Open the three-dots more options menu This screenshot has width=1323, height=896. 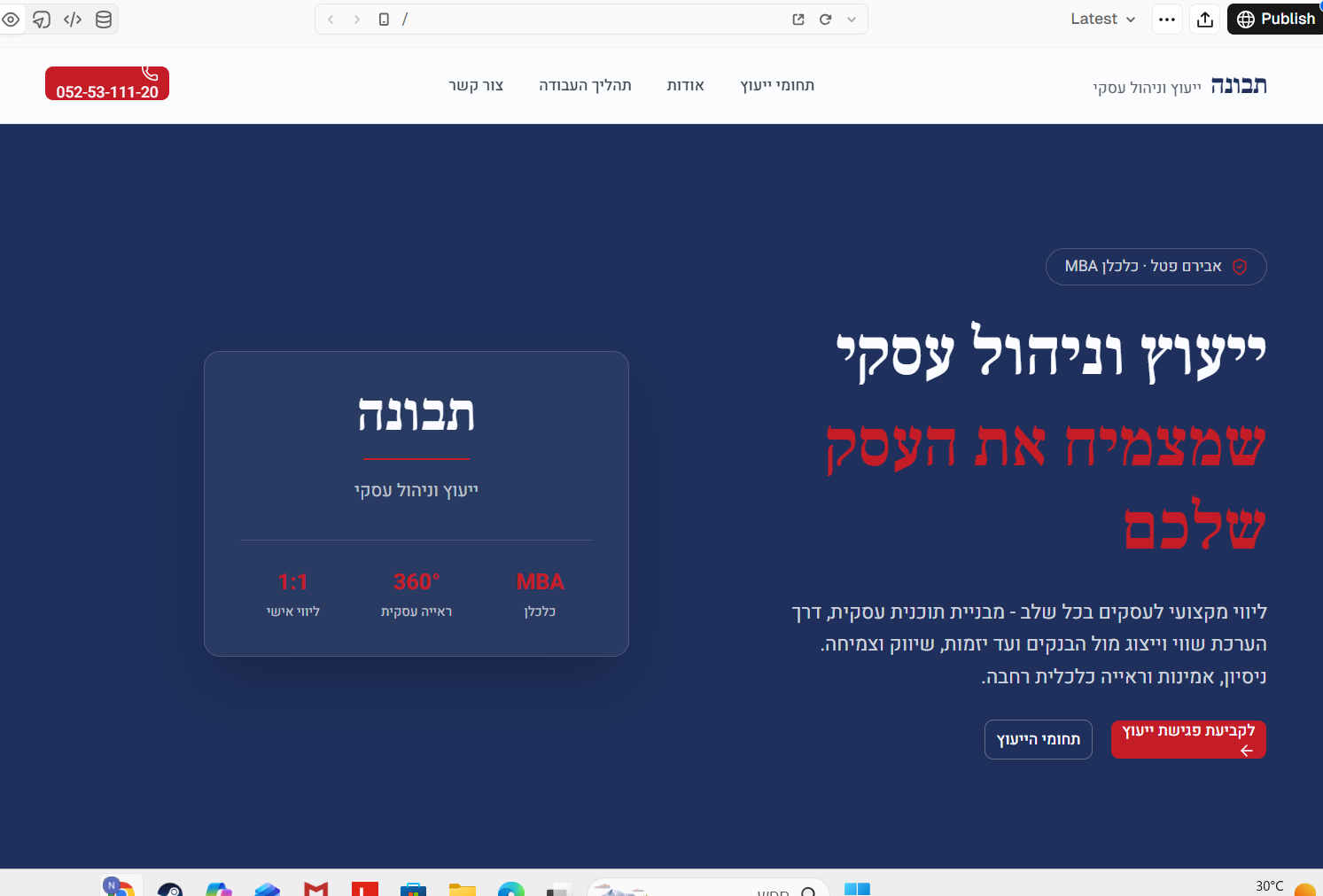coord(1167,19)
